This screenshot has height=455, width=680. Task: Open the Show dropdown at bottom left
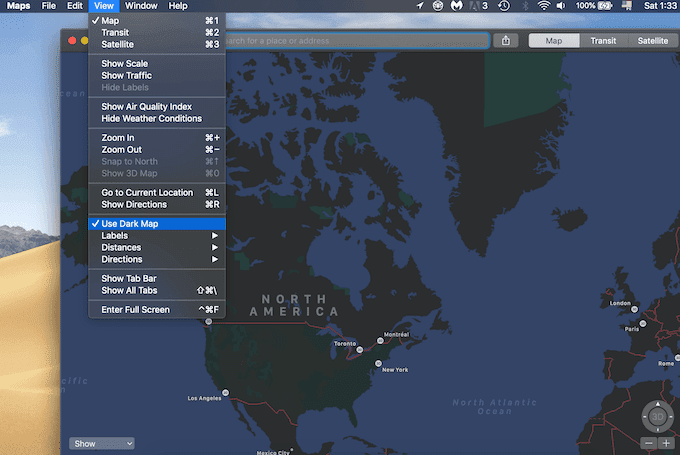click(x=101, y=443)
